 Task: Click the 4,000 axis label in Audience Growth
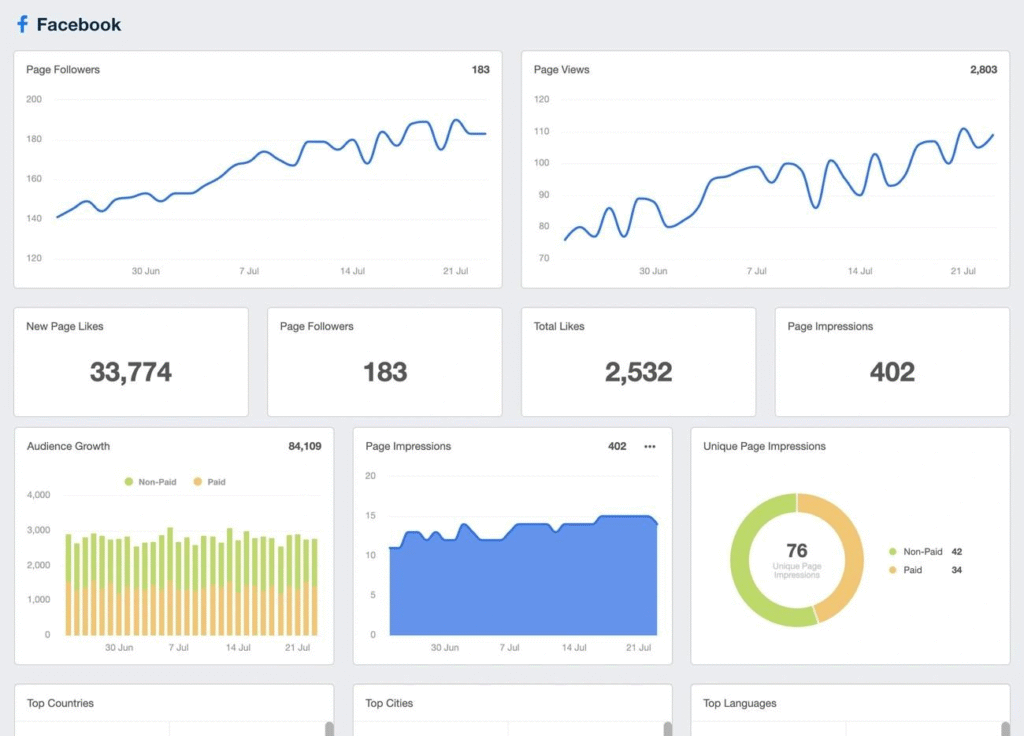39,495
